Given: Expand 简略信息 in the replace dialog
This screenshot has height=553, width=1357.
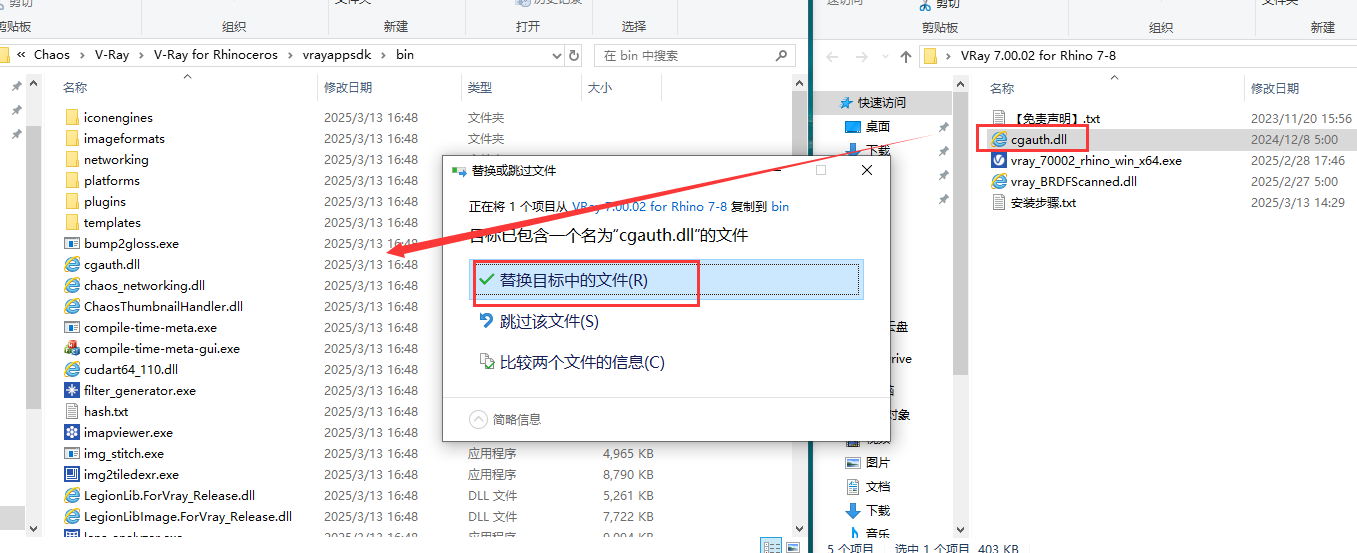Looking at the screenshot, I should click(478, 419).
